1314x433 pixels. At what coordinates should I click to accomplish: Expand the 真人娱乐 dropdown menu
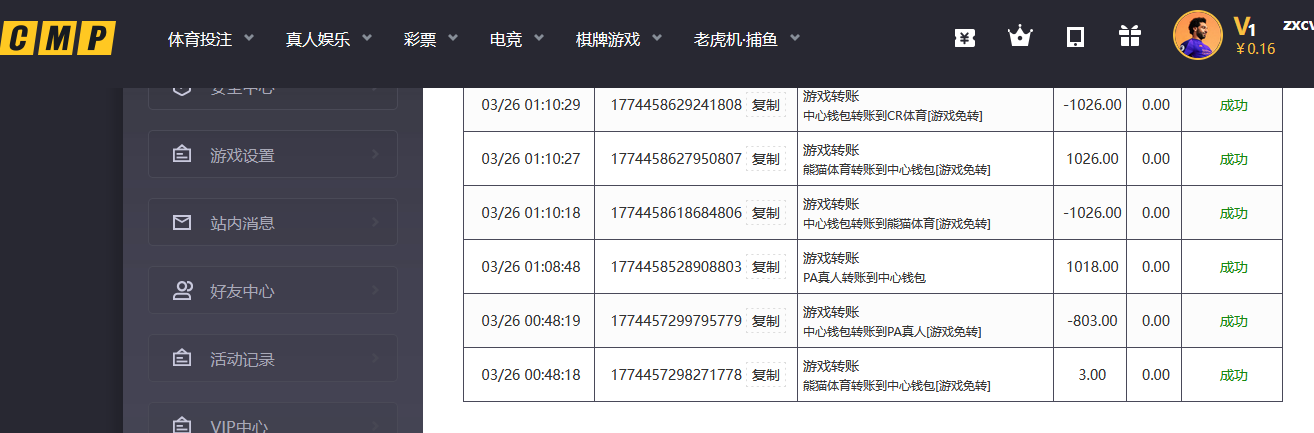coord(328,39)
